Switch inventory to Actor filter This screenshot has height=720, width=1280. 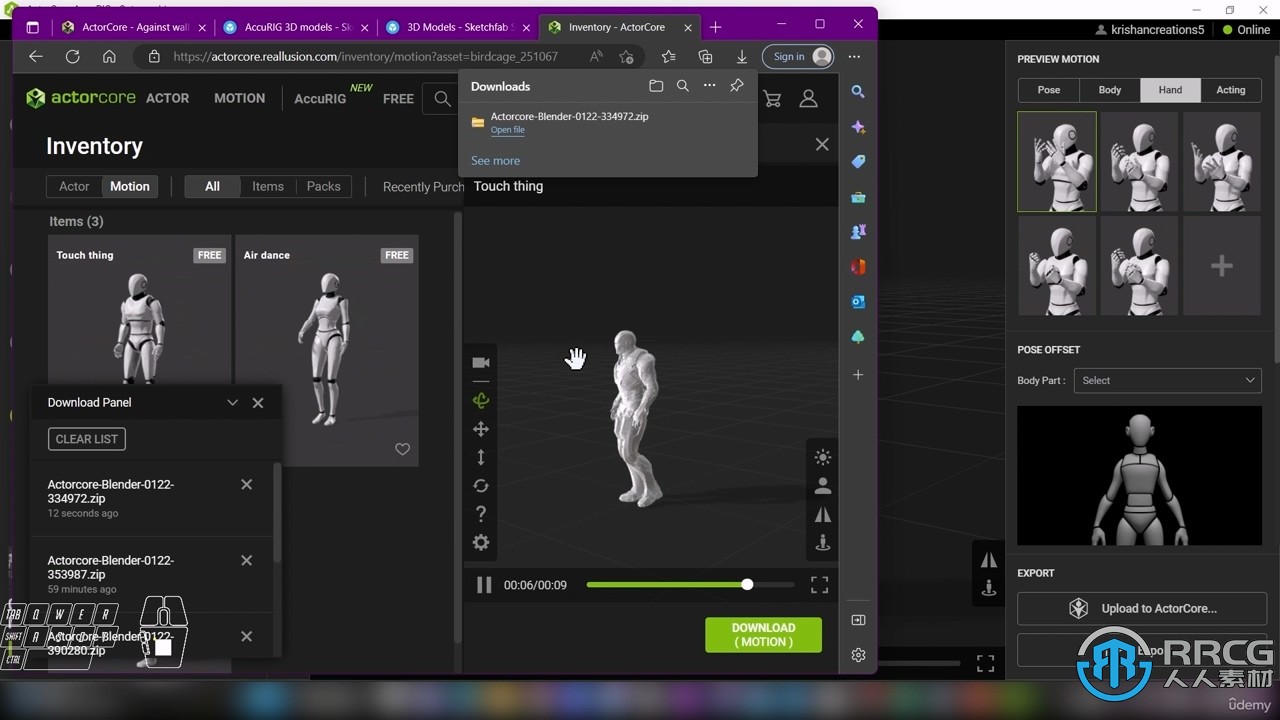tap(74, 186)
